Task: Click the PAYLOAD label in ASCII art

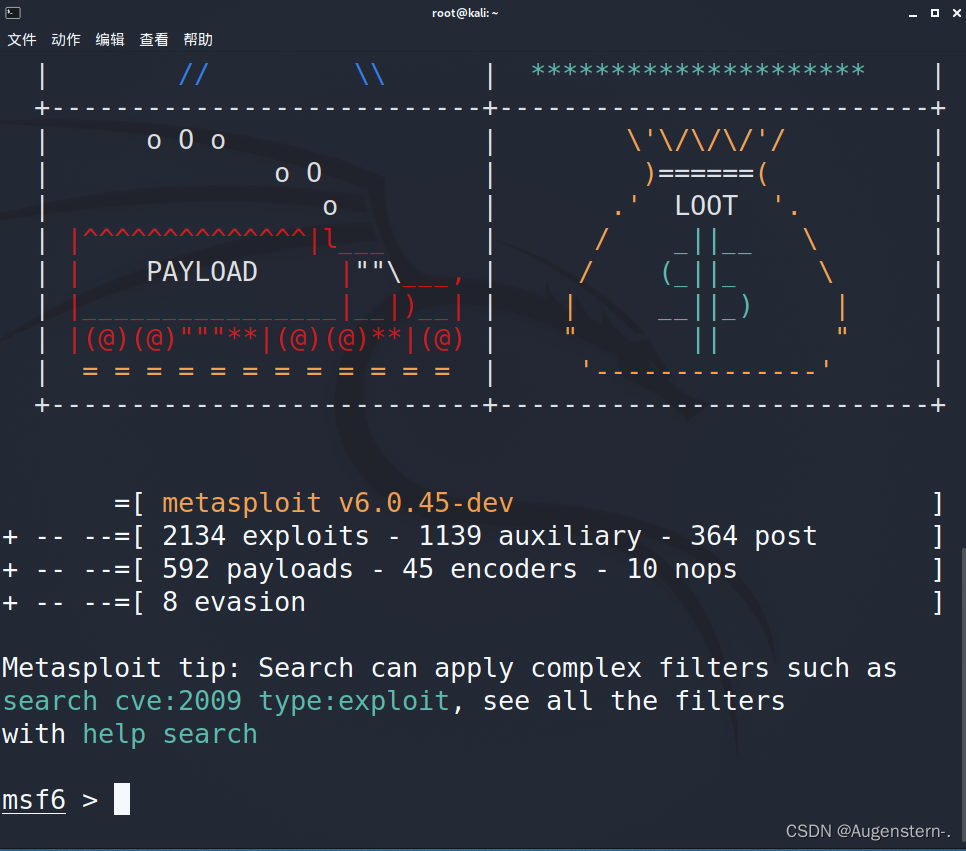Action: 202,272
